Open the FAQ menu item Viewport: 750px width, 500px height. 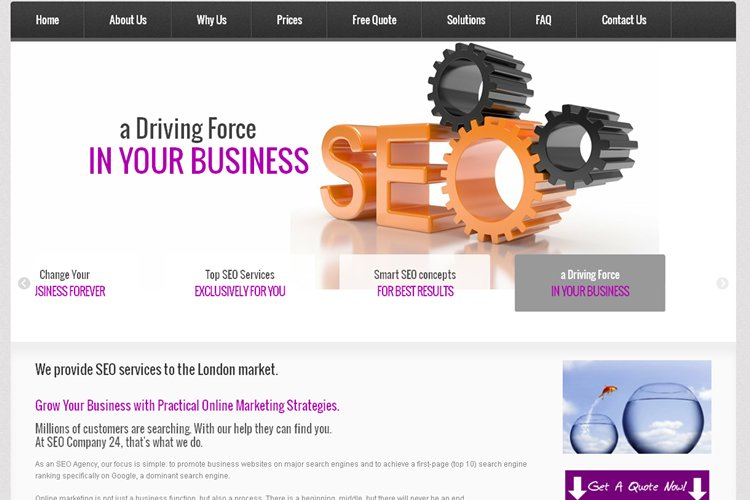543,20
